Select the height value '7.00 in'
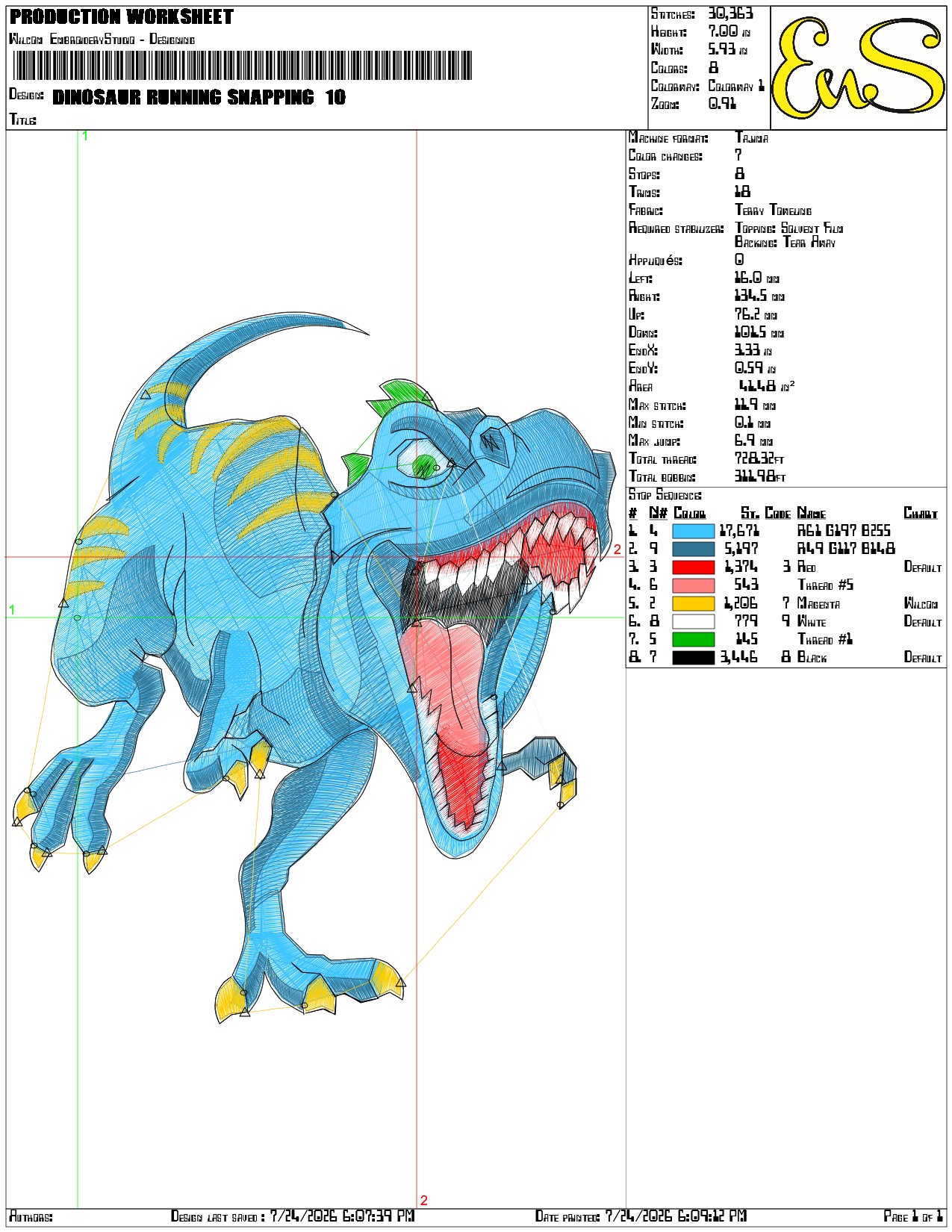 [x=729, y=31]
